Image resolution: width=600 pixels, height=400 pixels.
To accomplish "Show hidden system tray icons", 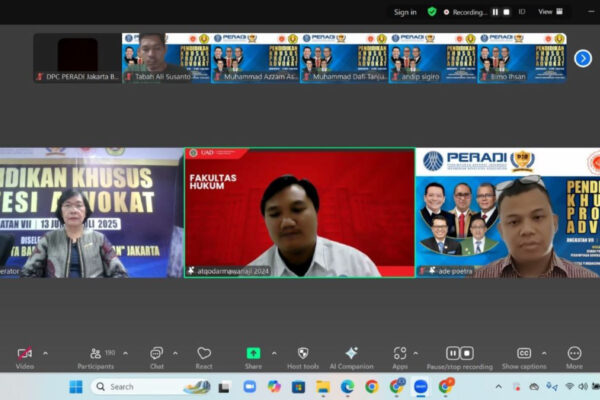I will click(499, 387).
